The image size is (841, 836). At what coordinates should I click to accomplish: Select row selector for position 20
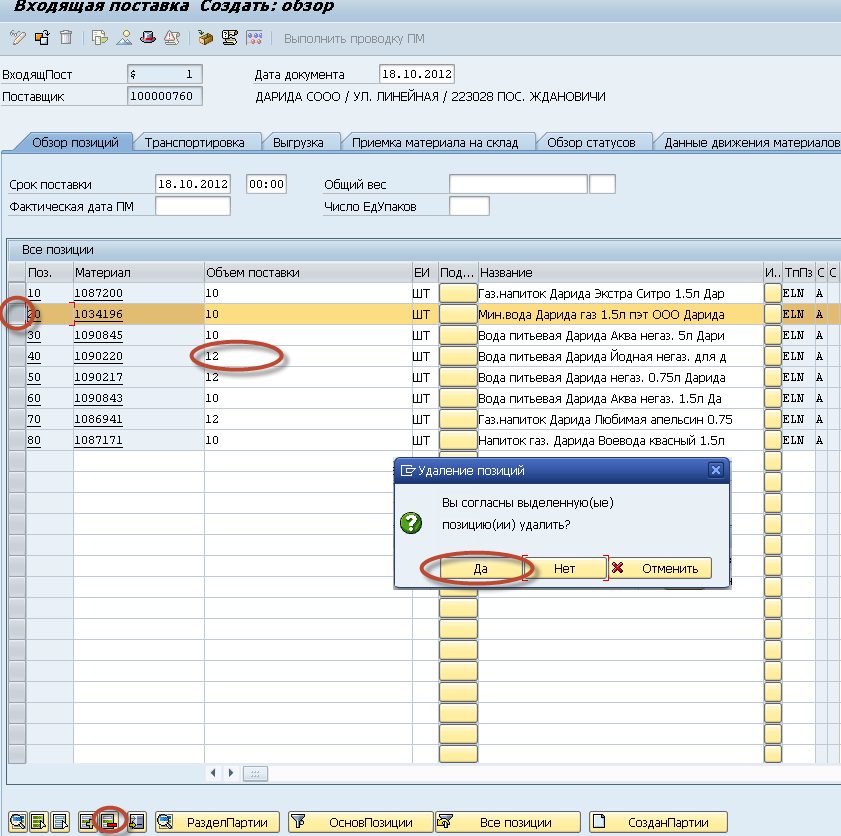16,314
